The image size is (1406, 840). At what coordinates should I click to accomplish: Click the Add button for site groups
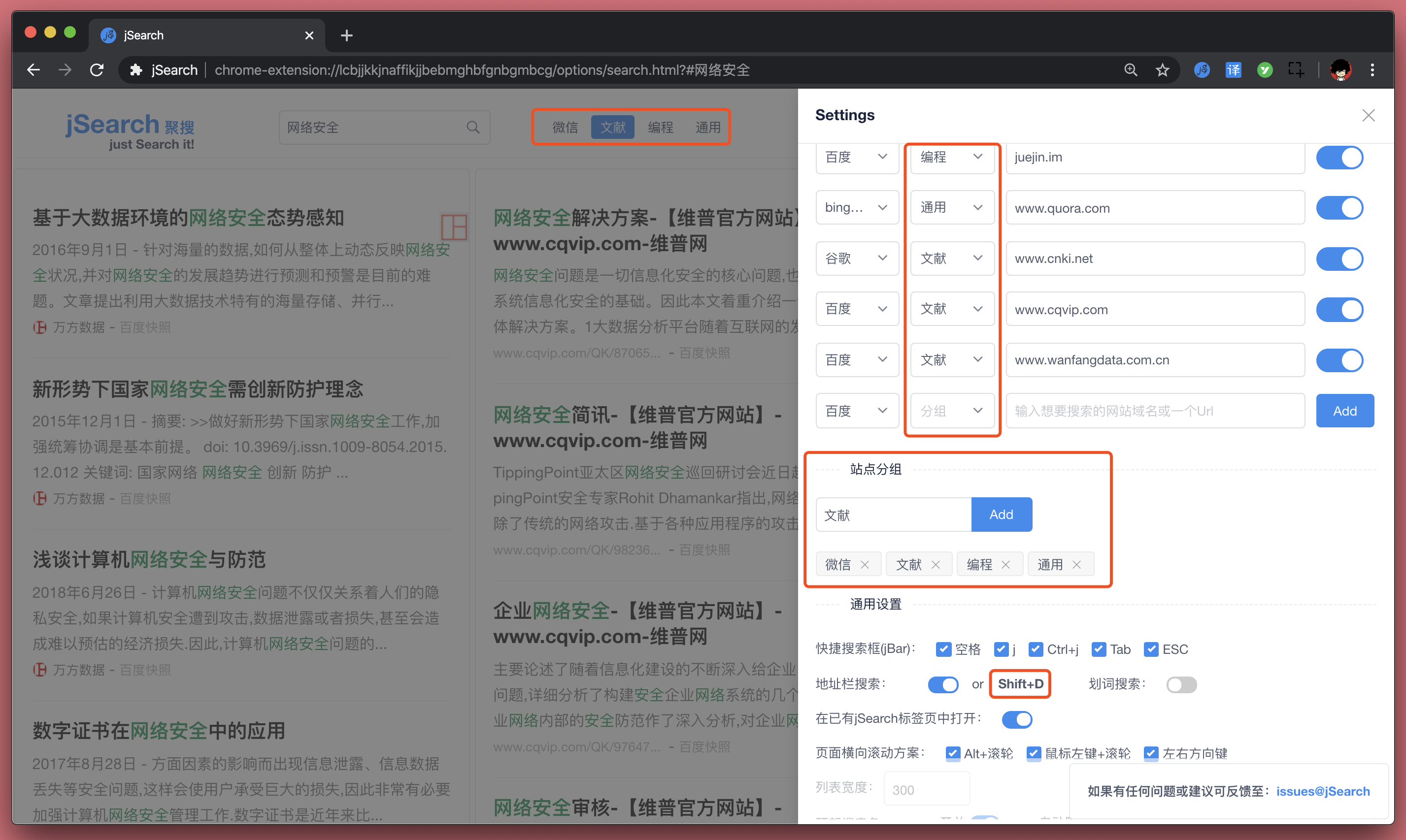click(1001, 514)
